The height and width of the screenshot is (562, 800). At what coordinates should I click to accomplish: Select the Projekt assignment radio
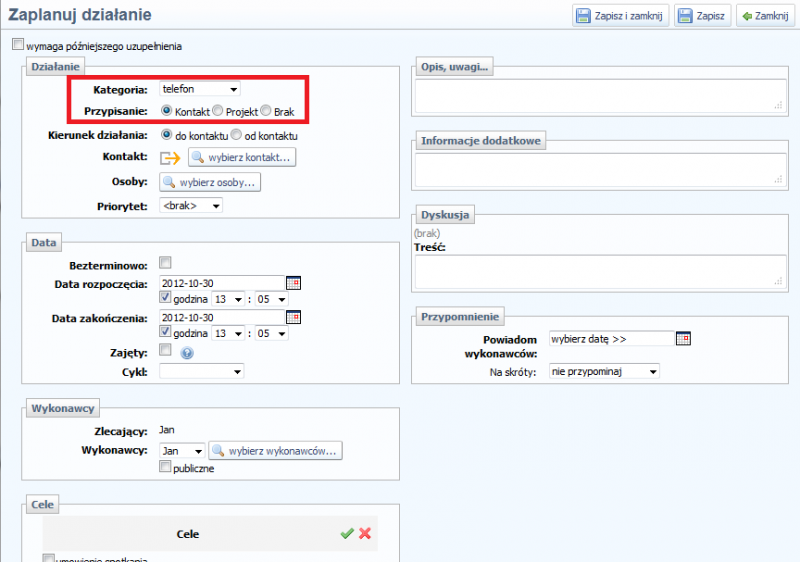(217, 110)
